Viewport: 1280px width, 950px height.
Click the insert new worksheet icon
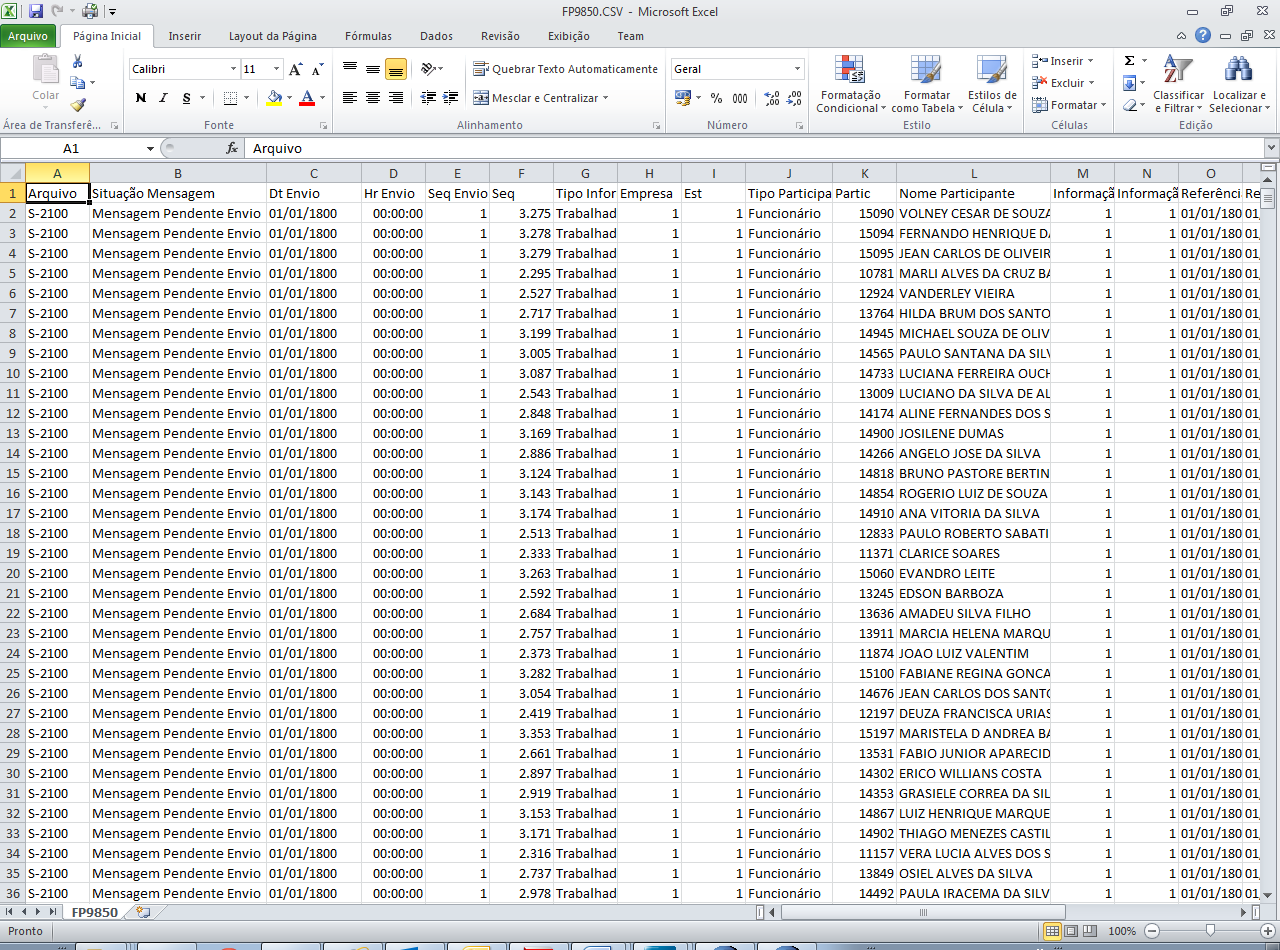click(x=143, y=912)
